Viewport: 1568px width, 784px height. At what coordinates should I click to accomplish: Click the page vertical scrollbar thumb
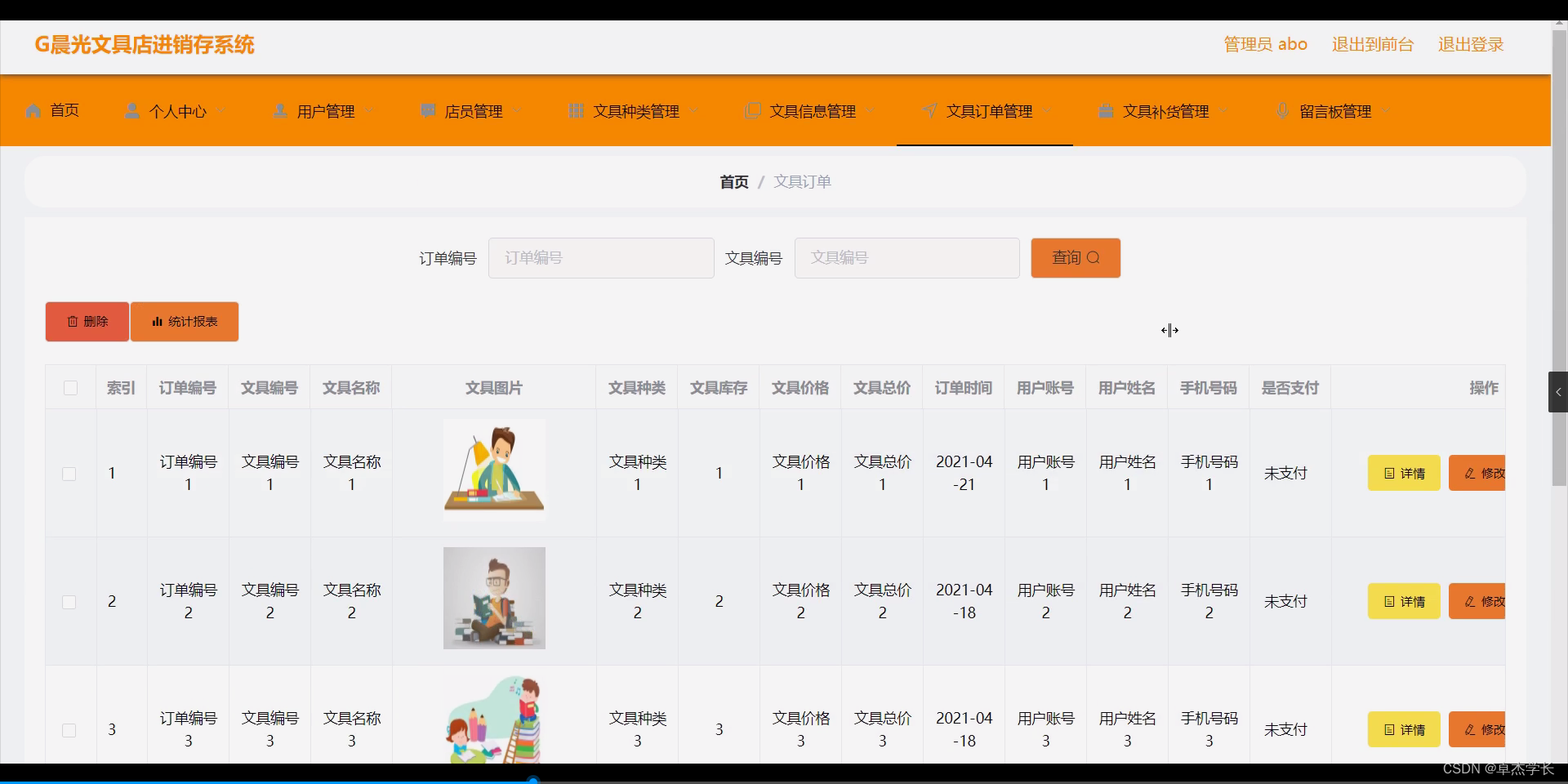1559,257
